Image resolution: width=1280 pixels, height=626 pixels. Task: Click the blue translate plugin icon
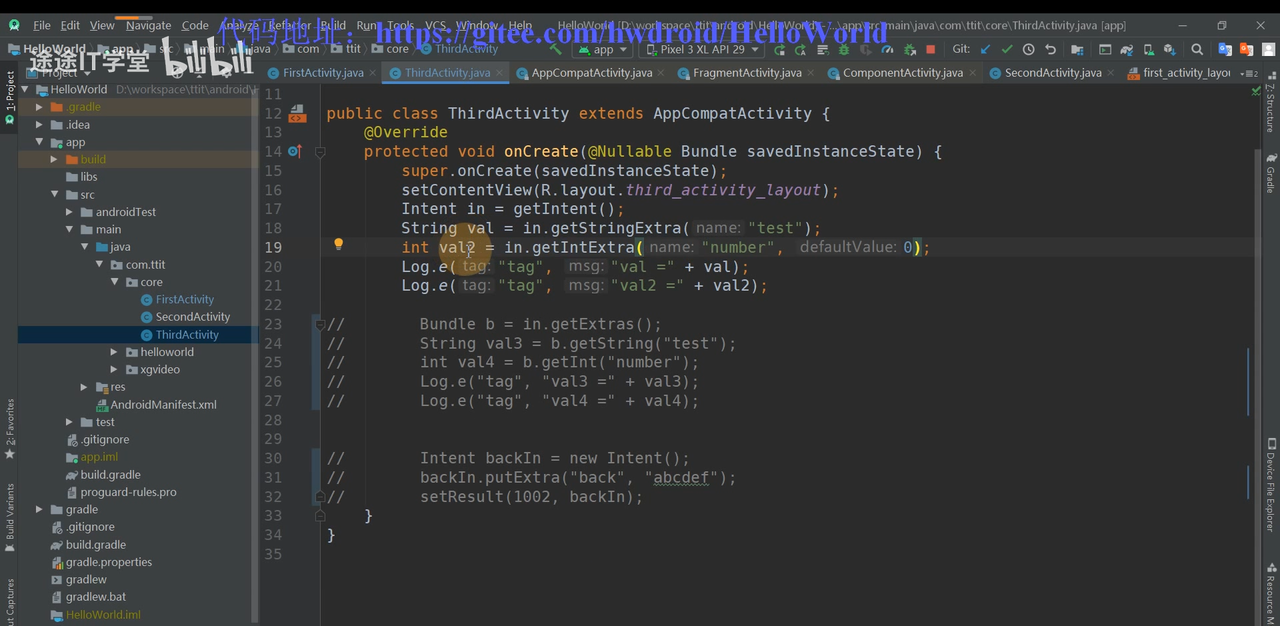tap(1225, 49)
